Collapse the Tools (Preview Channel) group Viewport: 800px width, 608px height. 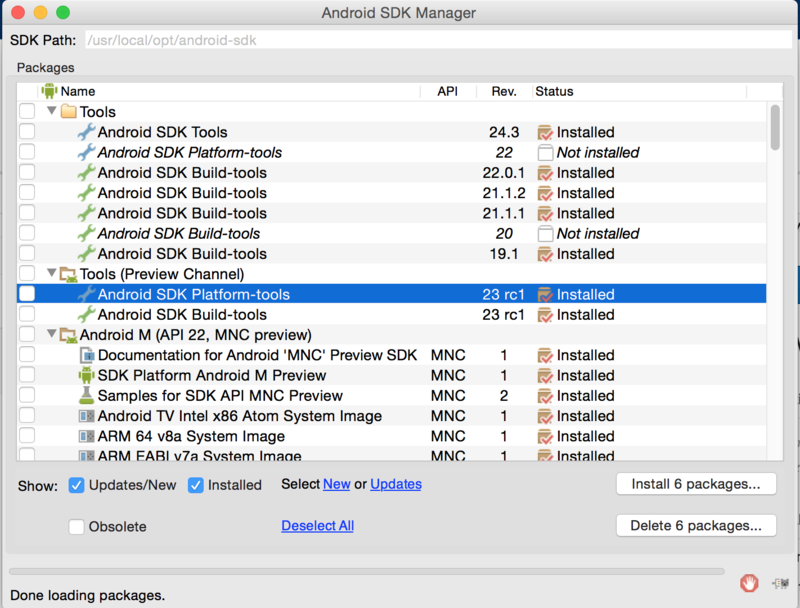51,274
